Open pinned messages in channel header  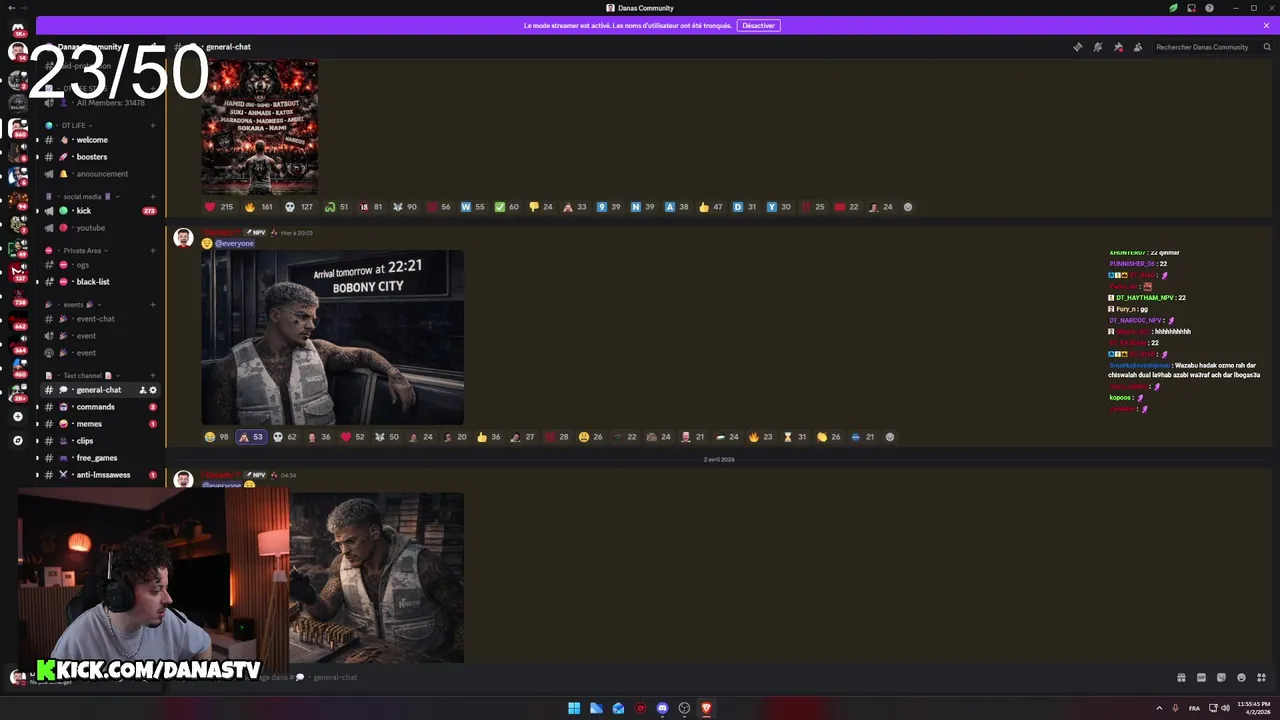point(1118,47)
